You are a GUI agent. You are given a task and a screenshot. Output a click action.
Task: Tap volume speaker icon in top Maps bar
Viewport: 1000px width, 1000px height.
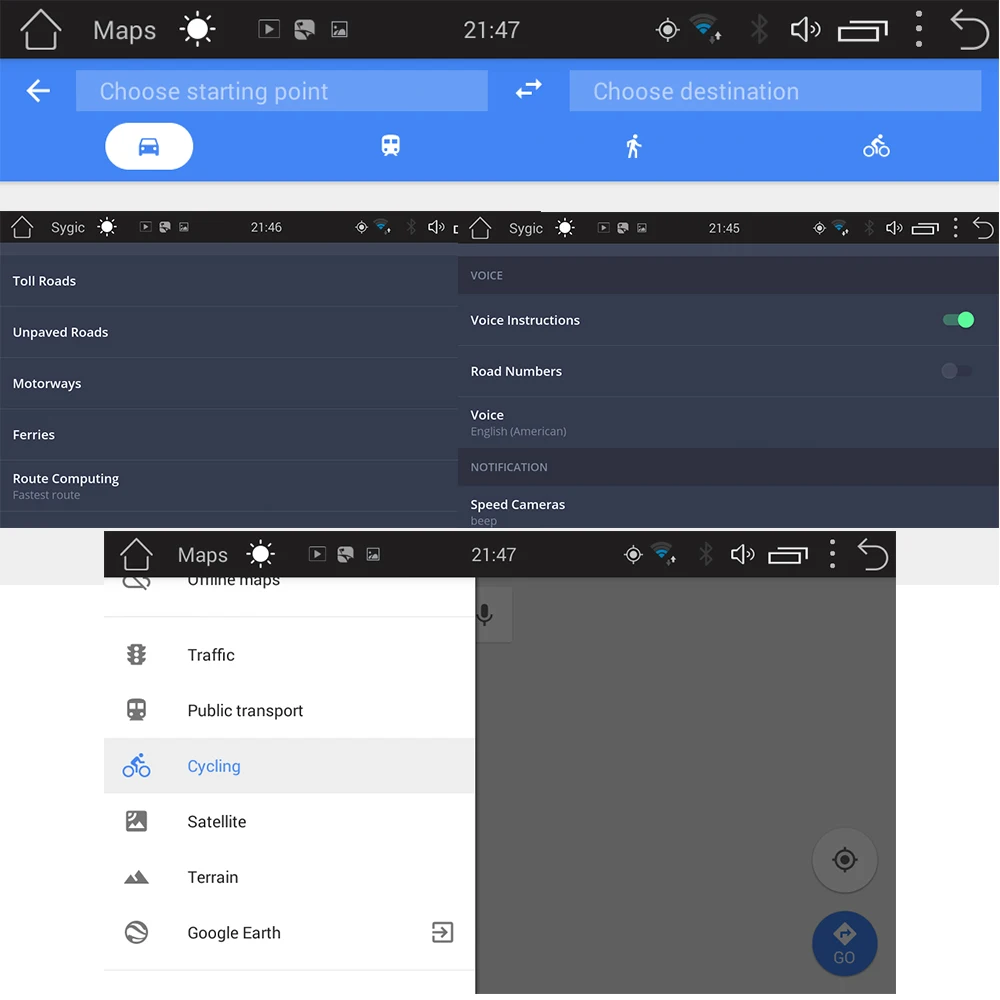[805, 29]
